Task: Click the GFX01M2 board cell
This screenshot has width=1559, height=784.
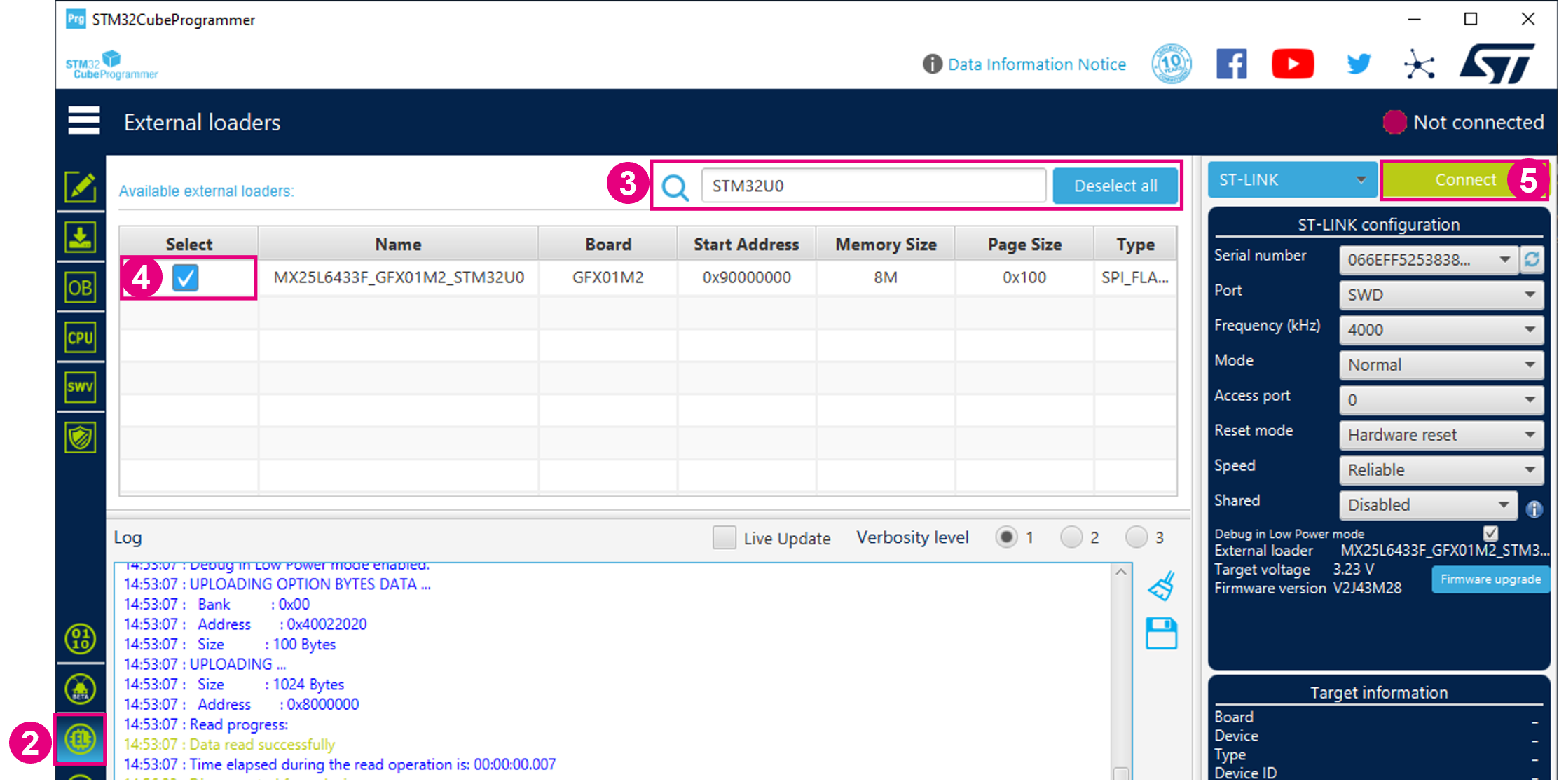Action: pos(608,277)
